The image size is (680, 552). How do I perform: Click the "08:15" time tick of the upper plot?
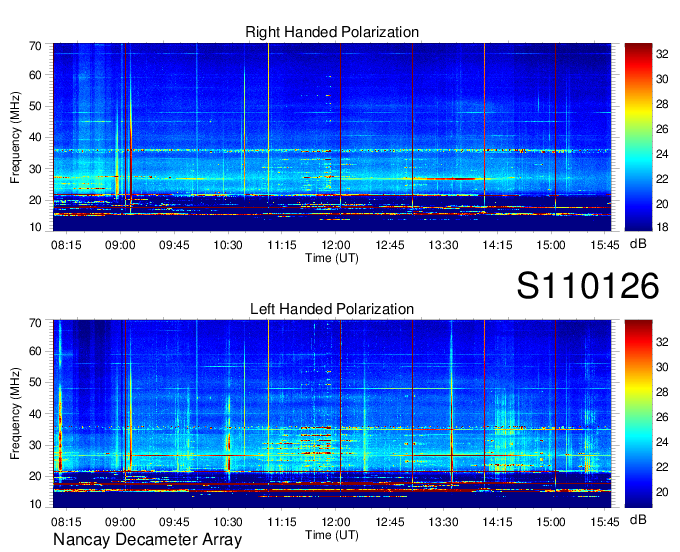(66, 245)
